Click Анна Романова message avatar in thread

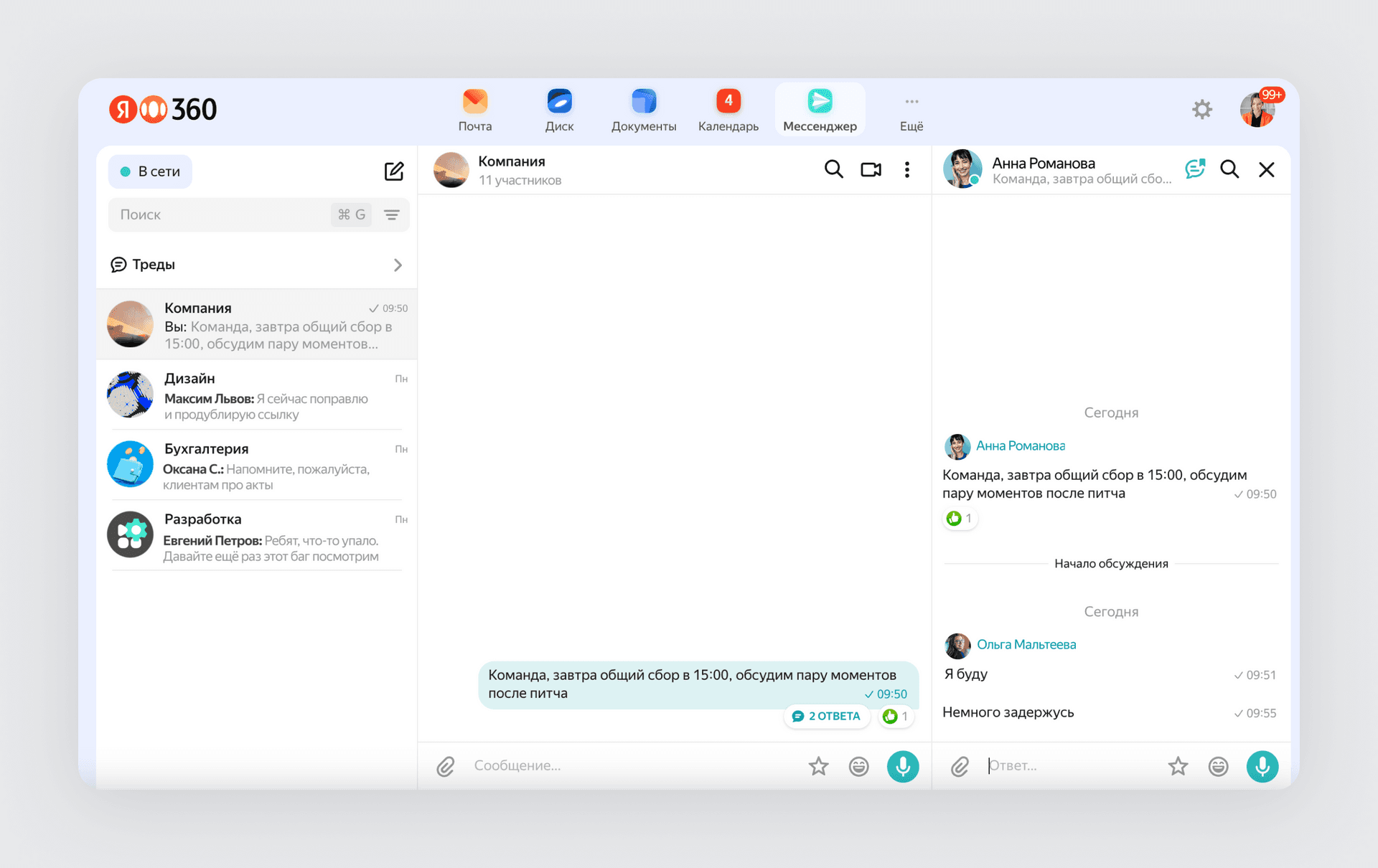[x=957, y=446]
